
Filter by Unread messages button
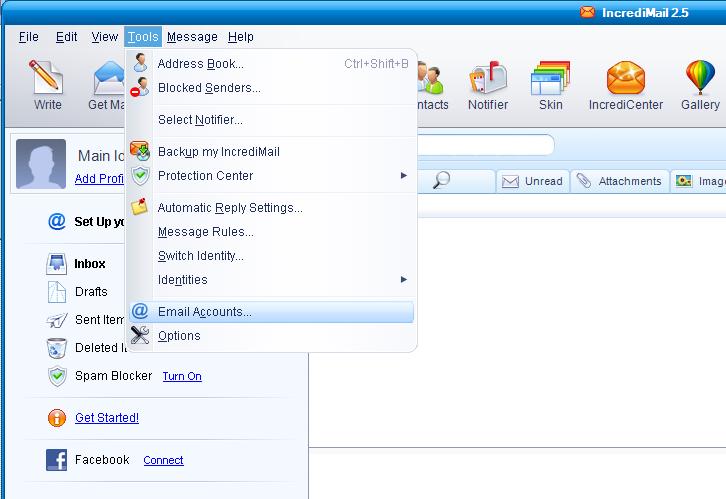point(532,181)
